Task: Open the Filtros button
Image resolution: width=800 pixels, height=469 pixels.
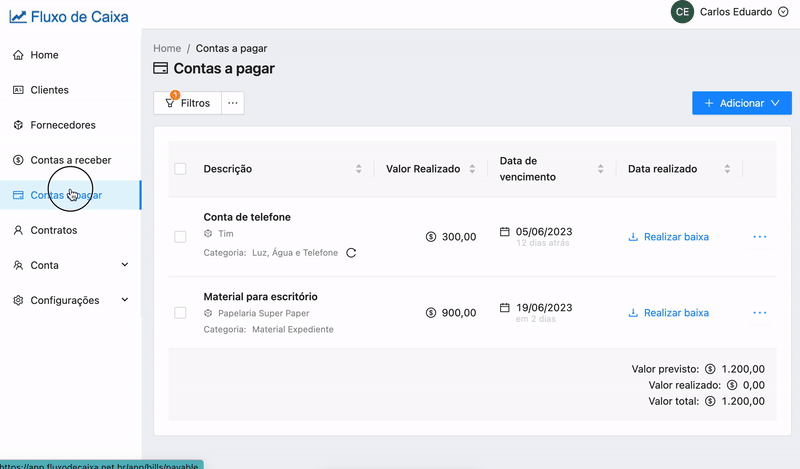Action: click(x=188, y=103)
